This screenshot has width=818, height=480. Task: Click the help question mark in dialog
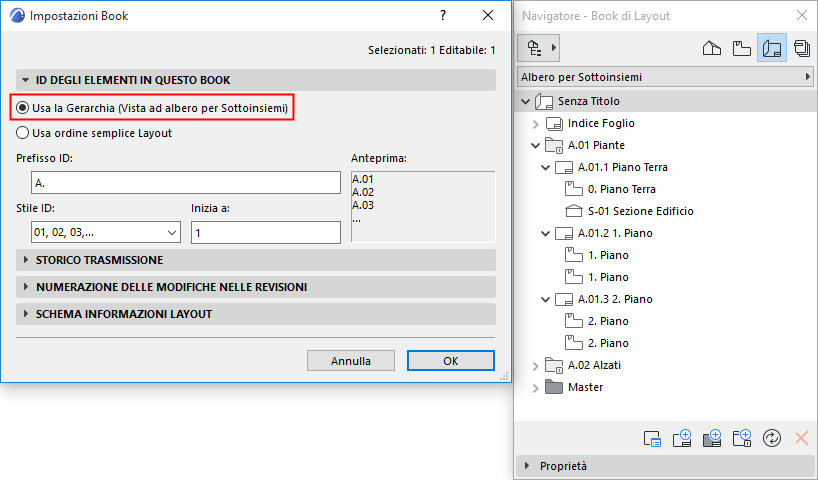[443, 15]
